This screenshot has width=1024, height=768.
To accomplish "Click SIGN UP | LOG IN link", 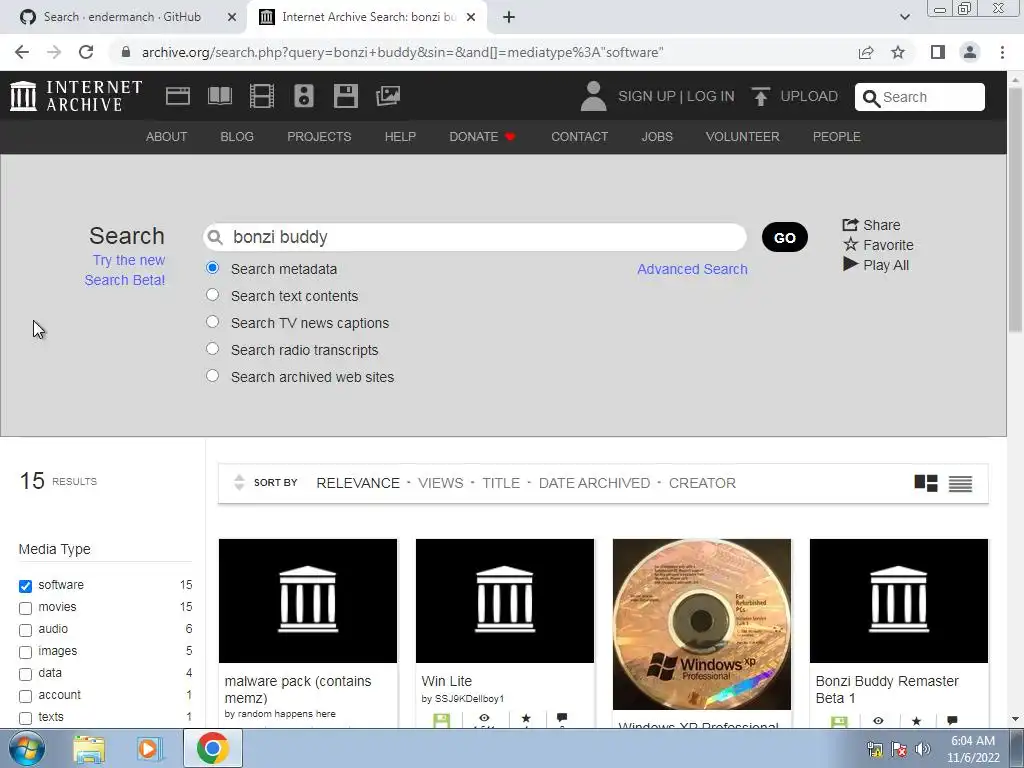I will pyautogui.click(x=676, y=96).
